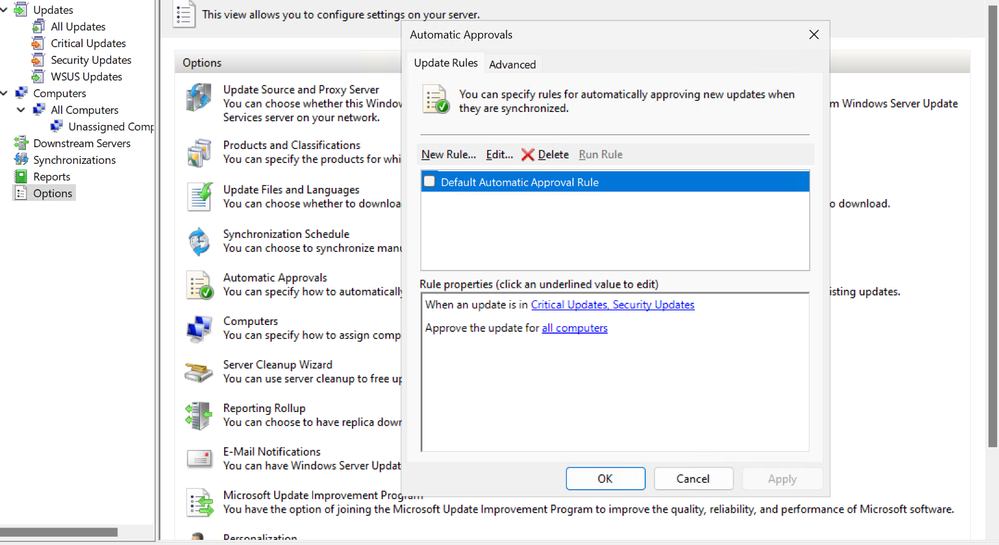Screen dimensions: 999x545
Task: Click the Reporting Rollup icon
Action: [198, 416]
